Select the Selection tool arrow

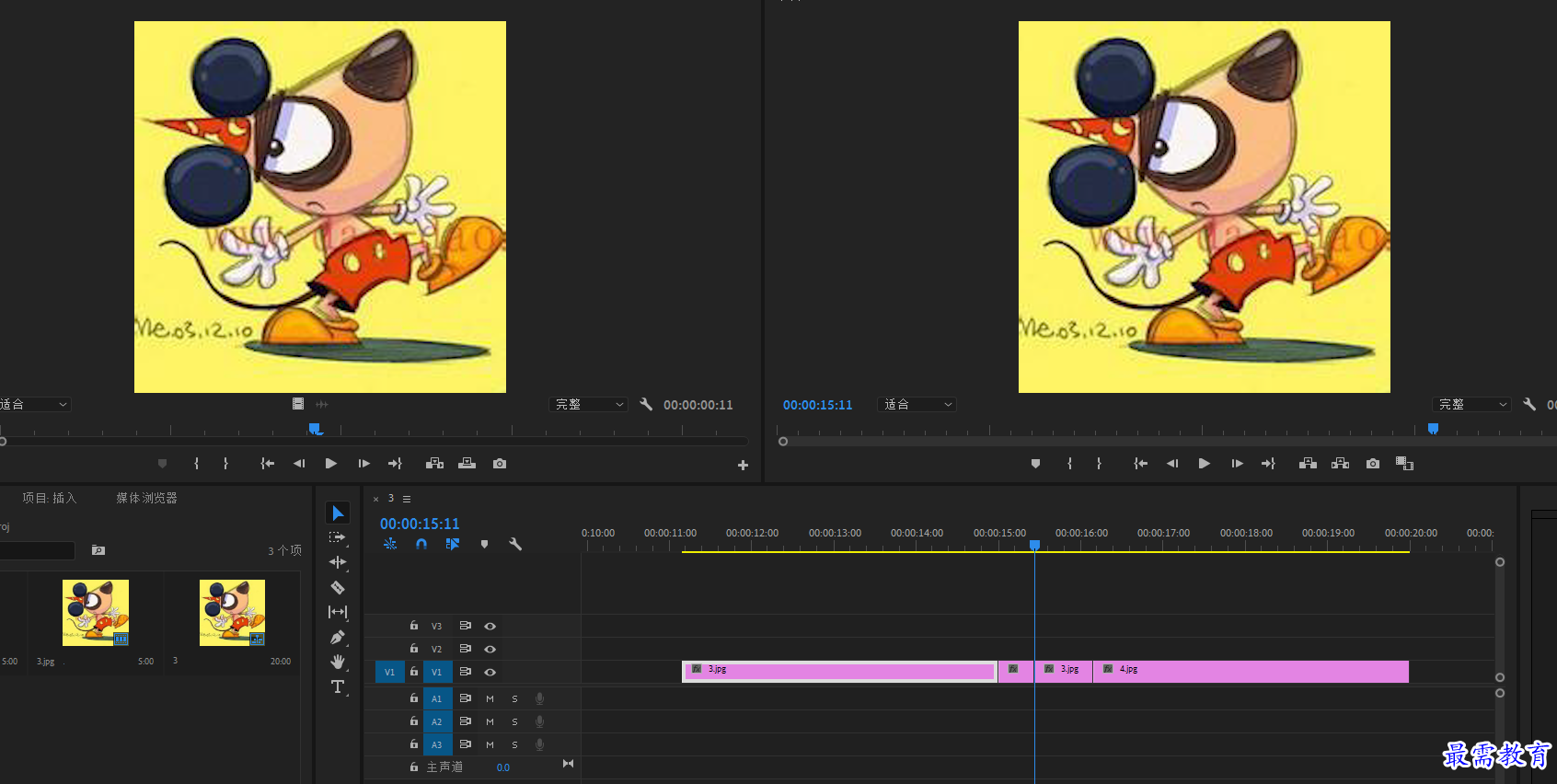[338, 513]
